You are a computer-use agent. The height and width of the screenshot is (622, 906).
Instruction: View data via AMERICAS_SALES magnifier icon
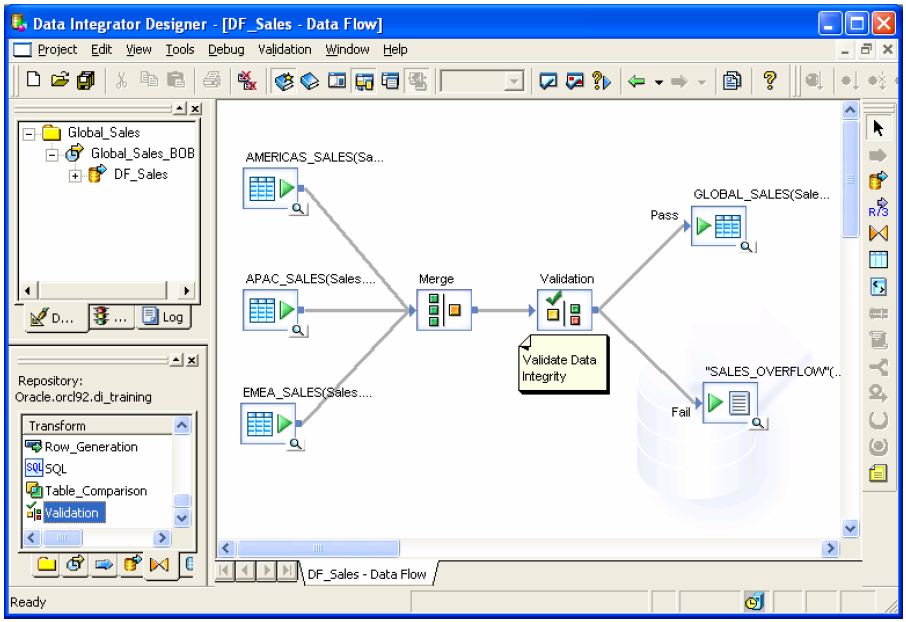pos(298,209)
